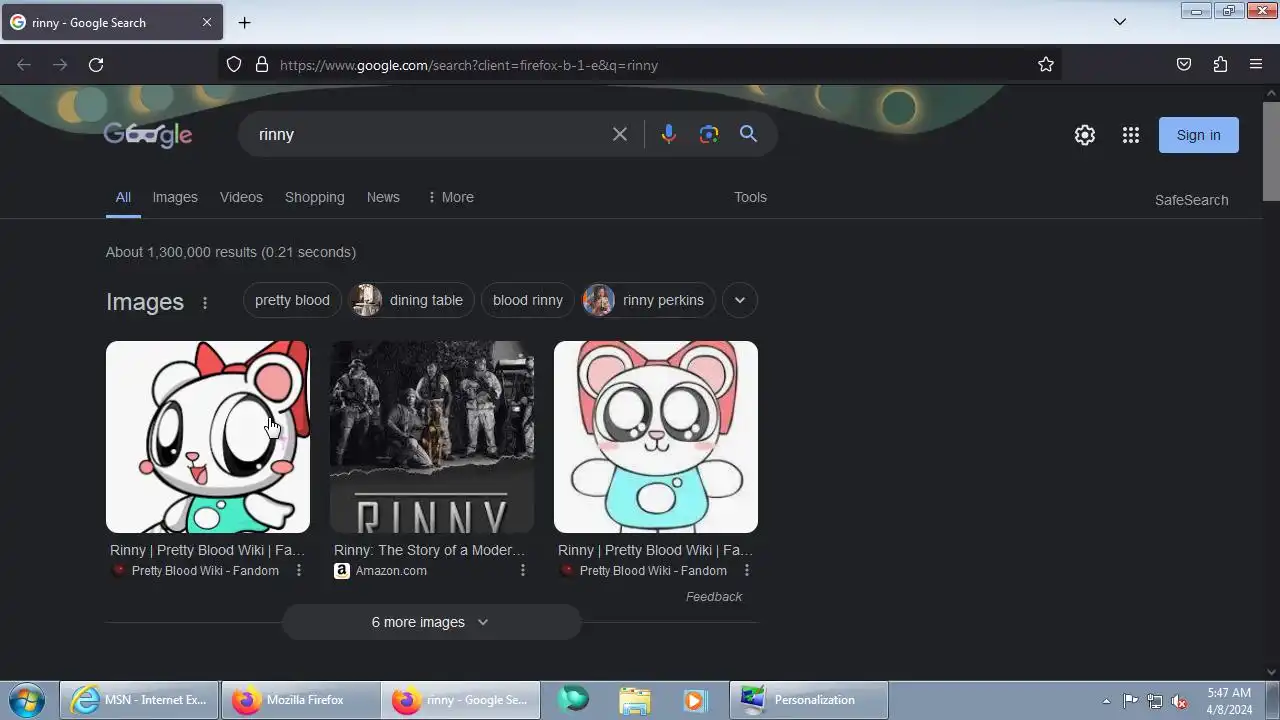Click the Feedback link
Image resolution: width=1280 pixels, height=720 pixels.
tap(714, 597)
